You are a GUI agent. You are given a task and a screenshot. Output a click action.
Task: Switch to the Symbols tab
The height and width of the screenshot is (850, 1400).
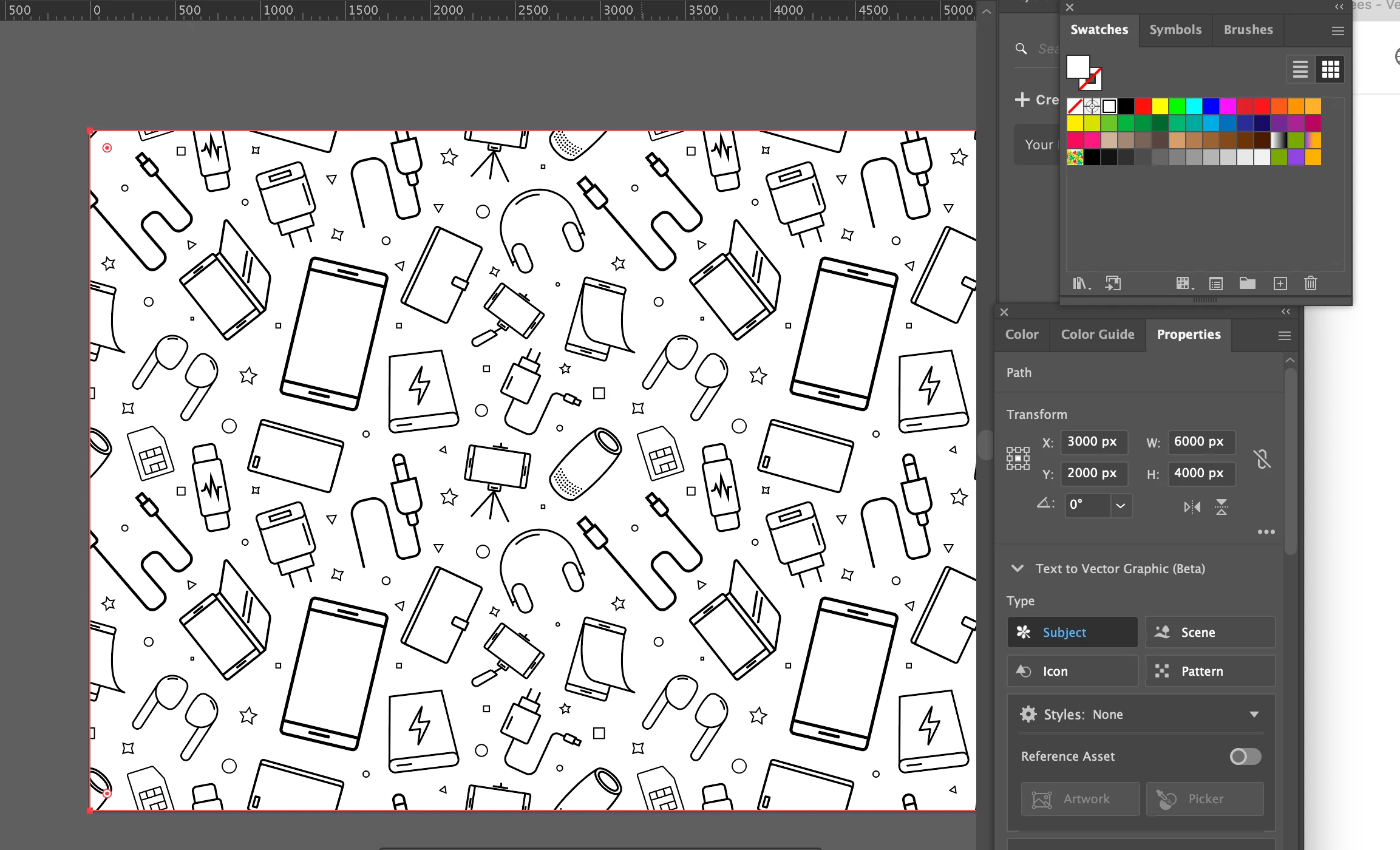tap(1175, 30)
